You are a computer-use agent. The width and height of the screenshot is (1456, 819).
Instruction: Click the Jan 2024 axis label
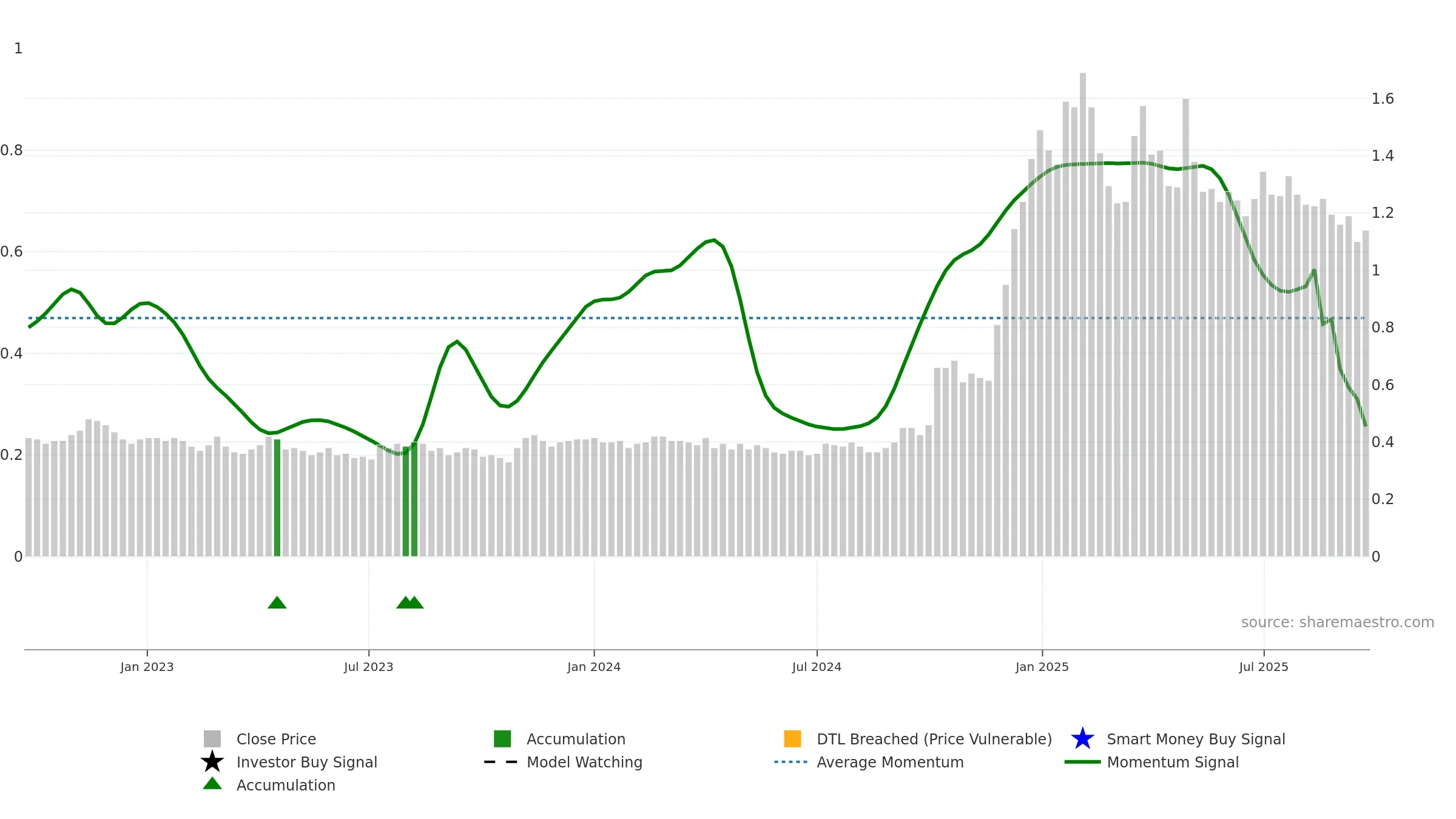click(594, 667)
